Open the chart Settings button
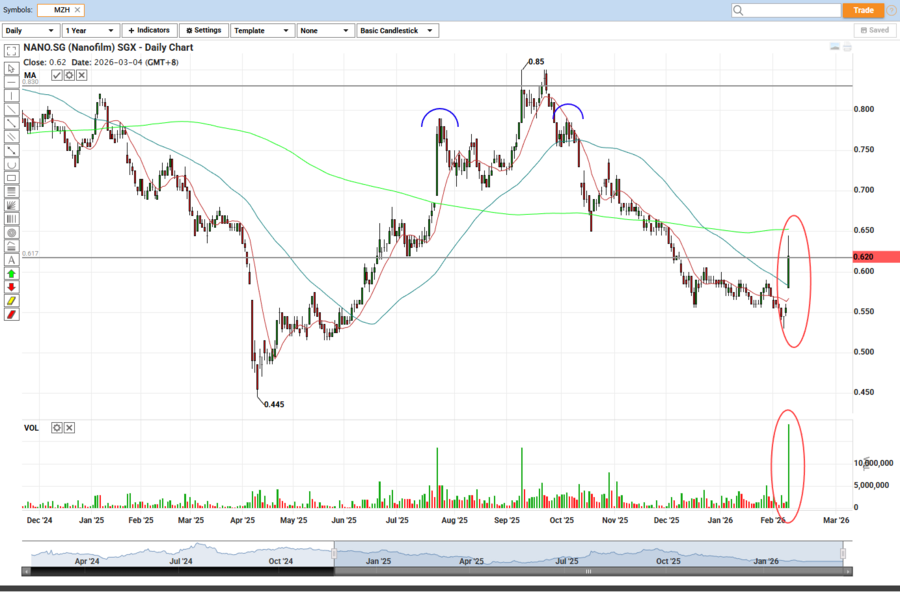This screenshot has width=900, height=592. (x=203, y=31)
